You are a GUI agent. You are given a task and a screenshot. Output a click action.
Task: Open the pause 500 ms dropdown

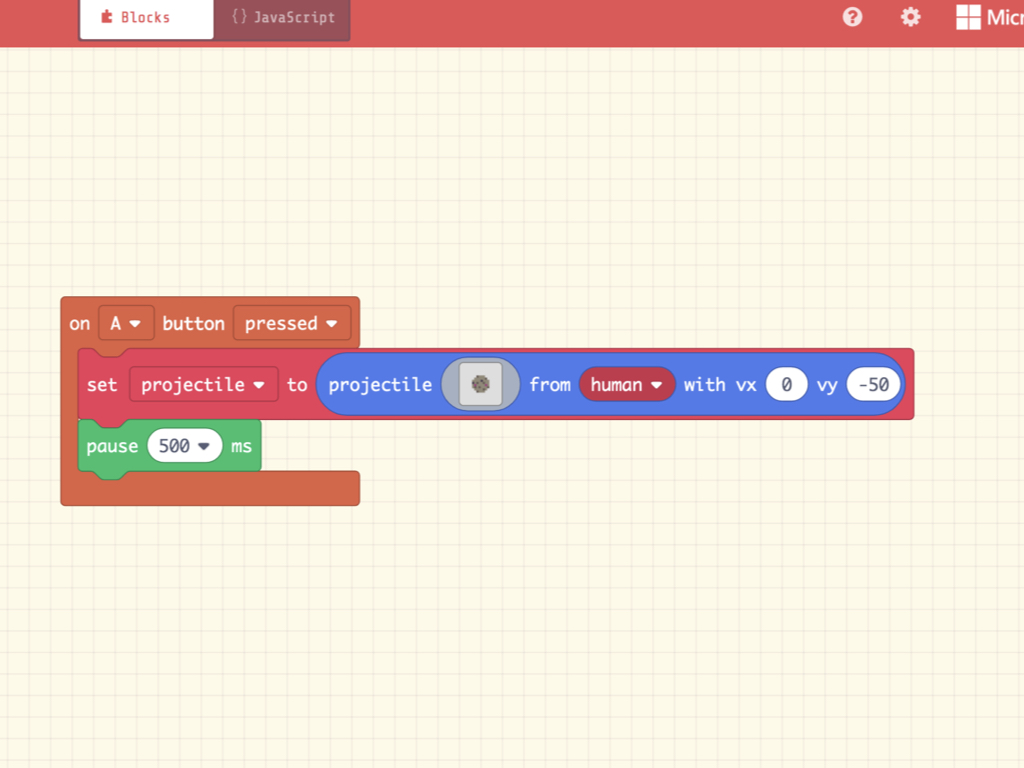click(x=184, y=446)
